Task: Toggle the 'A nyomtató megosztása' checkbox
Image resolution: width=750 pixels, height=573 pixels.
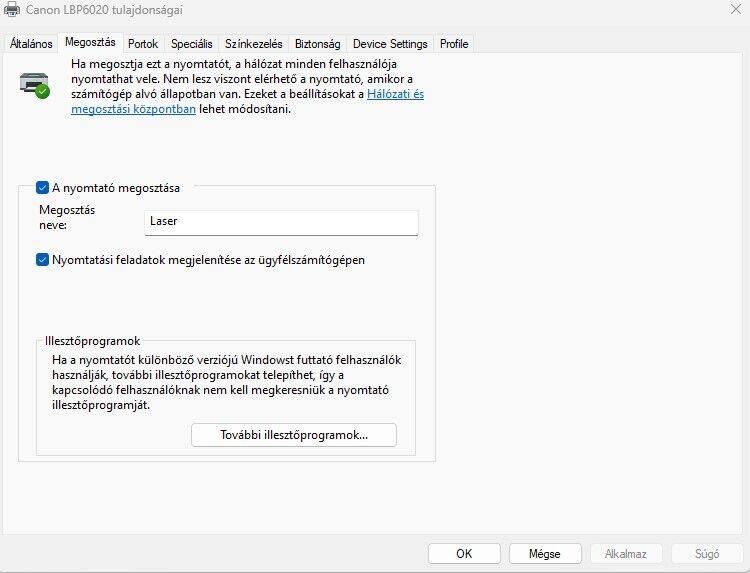Action: click(42, 187)
